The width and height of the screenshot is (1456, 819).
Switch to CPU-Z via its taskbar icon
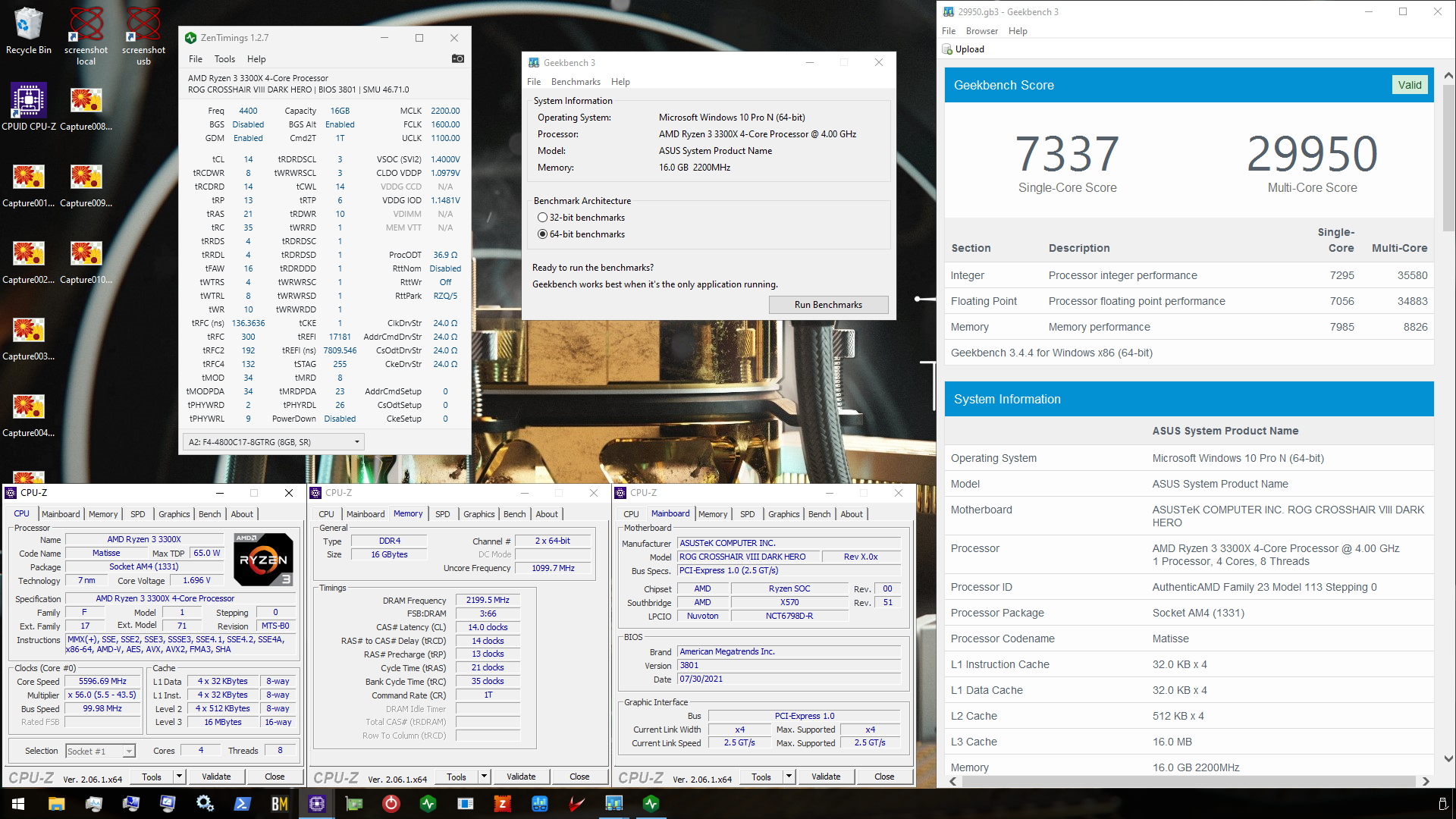[x=316, y=803]
